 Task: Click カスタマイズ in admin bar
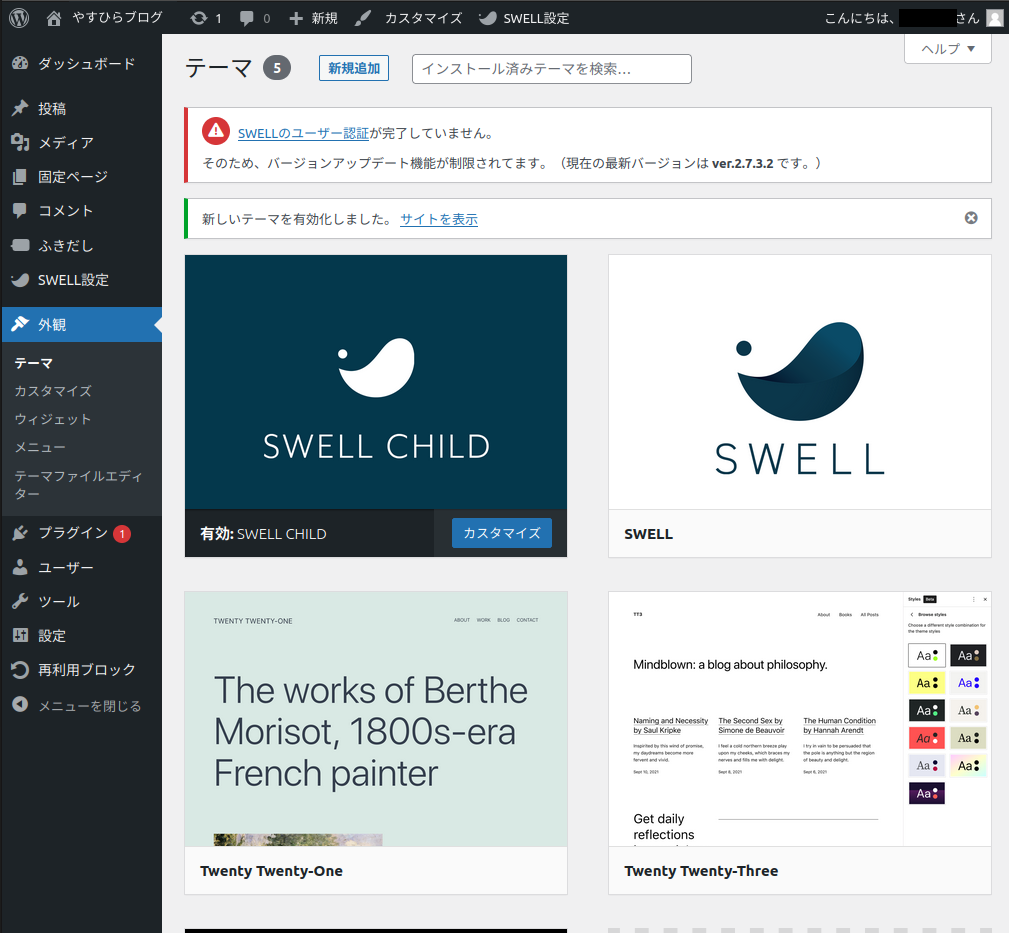point(423,18)
